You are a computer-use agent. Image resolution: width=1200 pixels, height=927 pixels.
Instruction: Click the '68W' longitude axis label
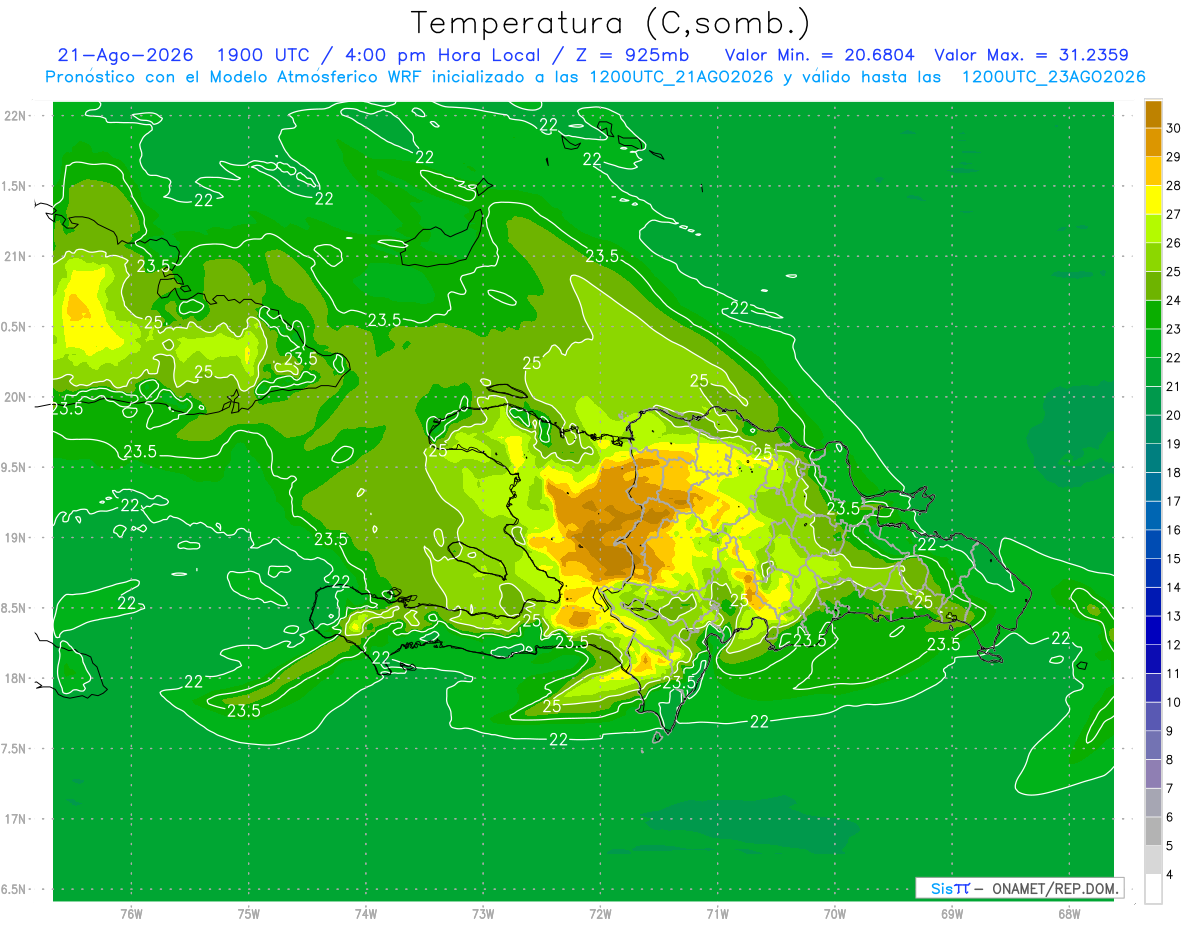tap(1068, 913)
